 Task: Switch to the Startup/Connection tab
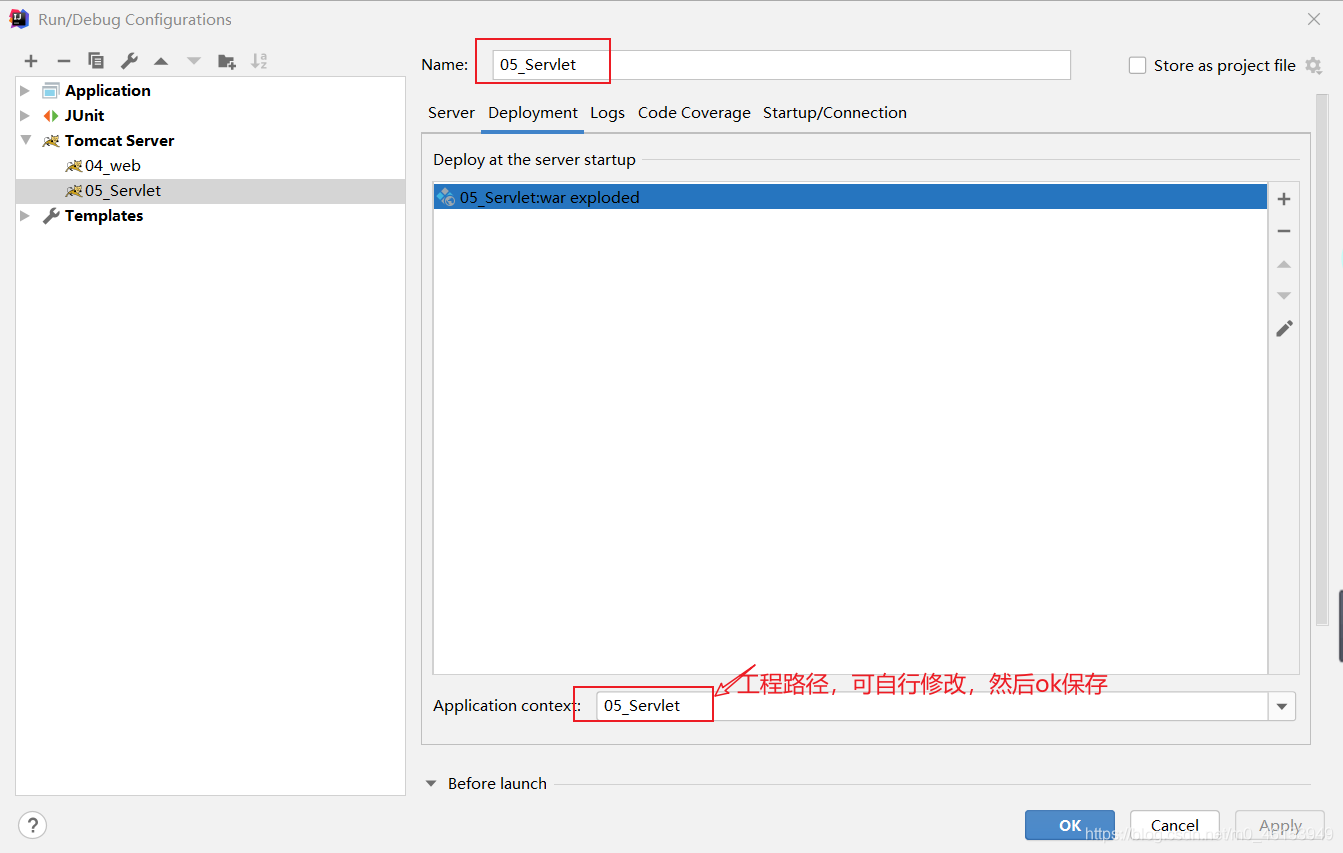click(x=835, y=113)
